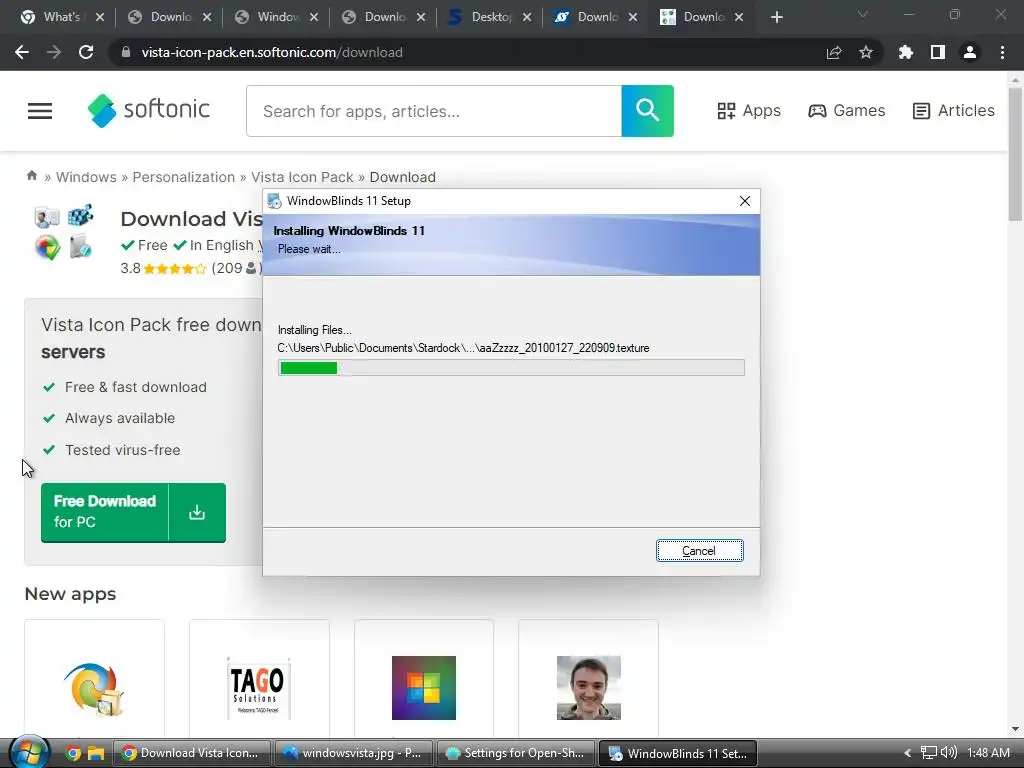Close the WindowBlinds 11 Setup dialog
Viewport: 1024px width, 768px height.
tap(744, 201)
